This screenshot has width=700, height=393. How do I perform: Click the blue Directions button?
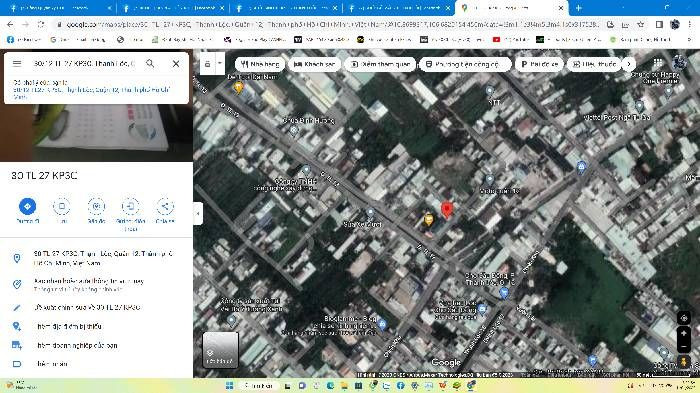[27, 206]
